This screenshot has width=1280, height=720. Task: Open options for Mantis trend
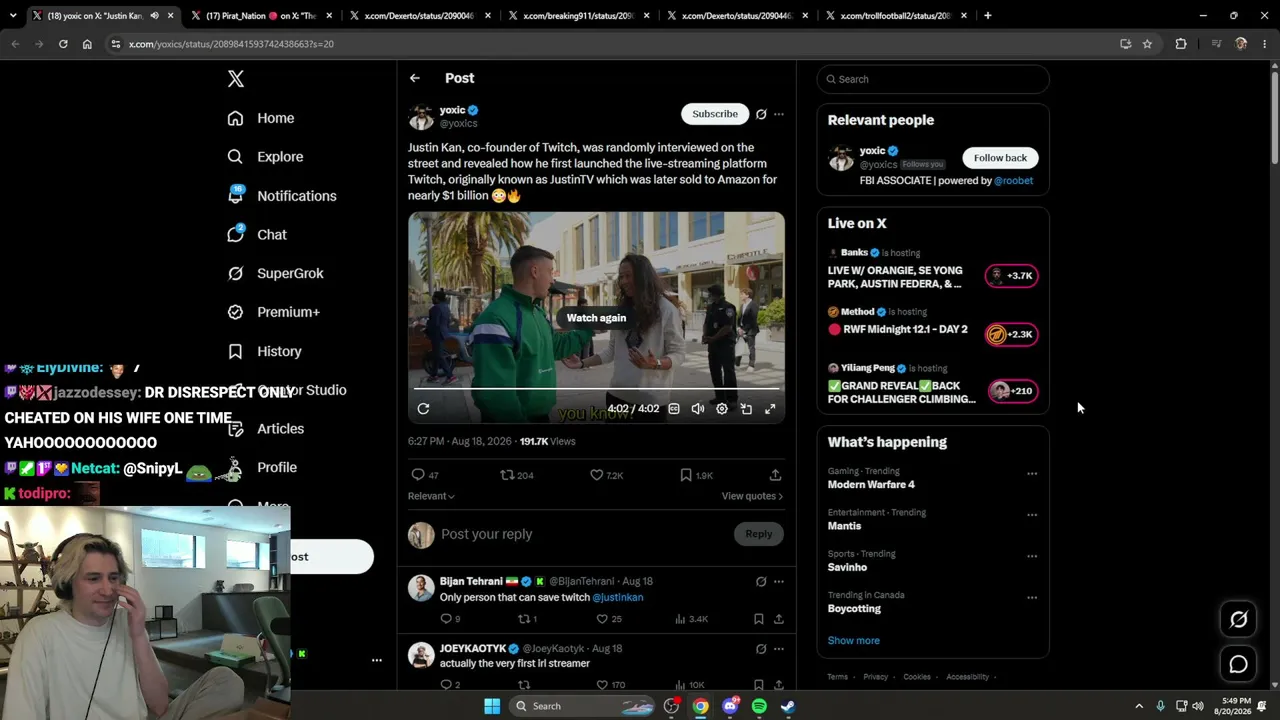pyautogui.click(x=1032, y=515)
